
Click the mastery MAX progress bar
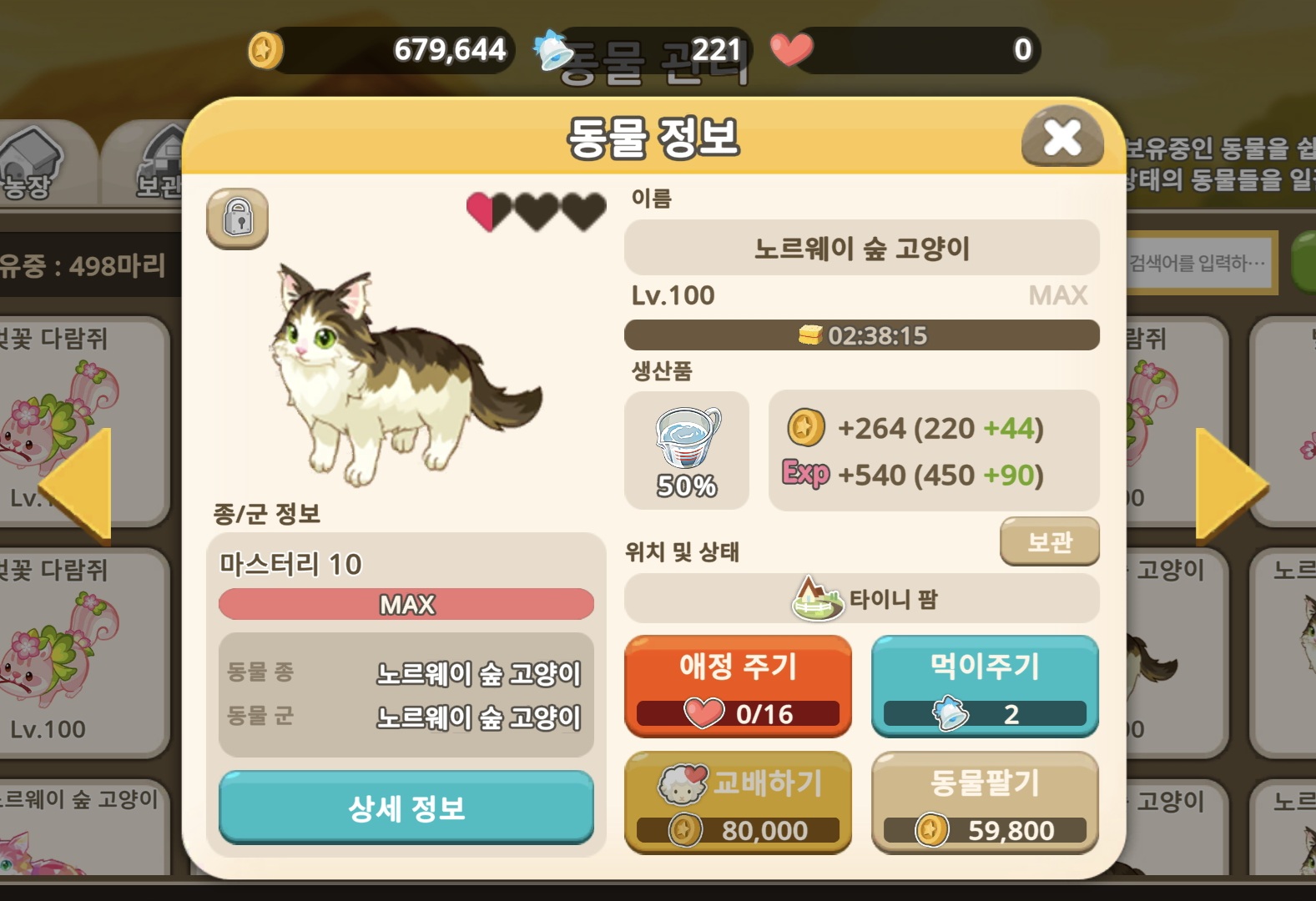[x=406, y=604]
